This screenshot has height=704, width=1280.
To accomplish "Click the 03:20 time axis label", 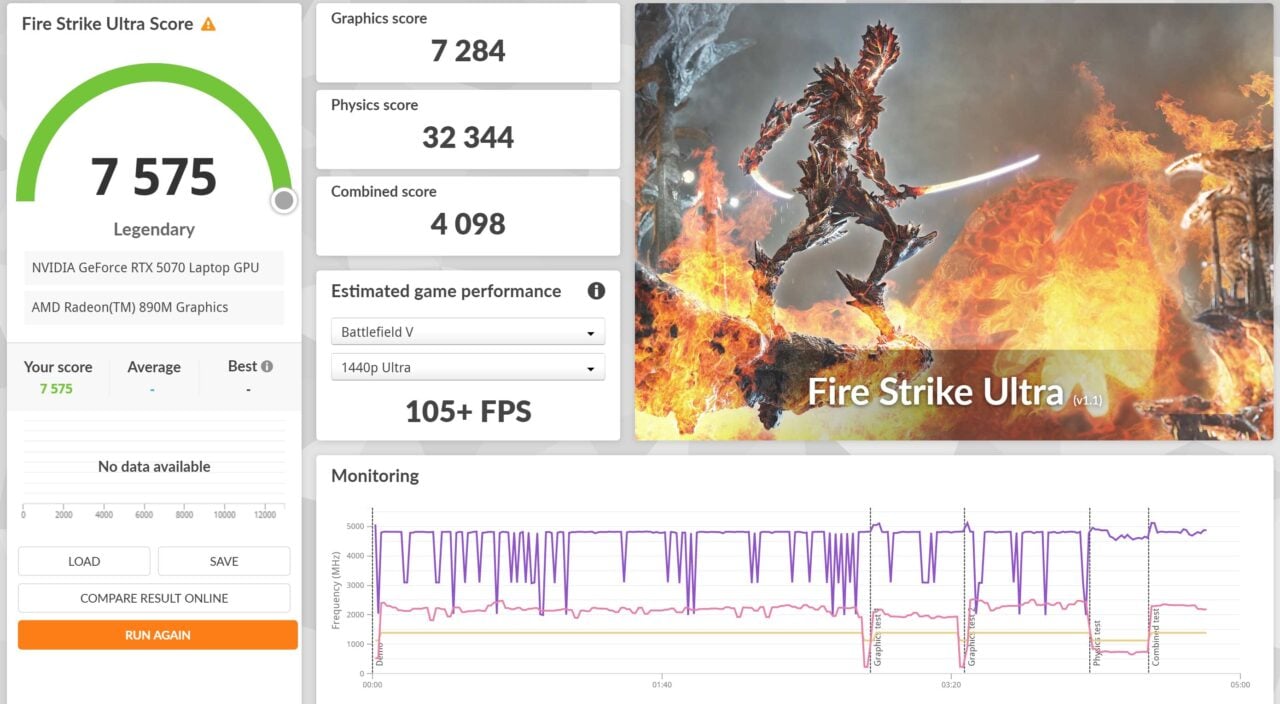I will coord(951,685).
